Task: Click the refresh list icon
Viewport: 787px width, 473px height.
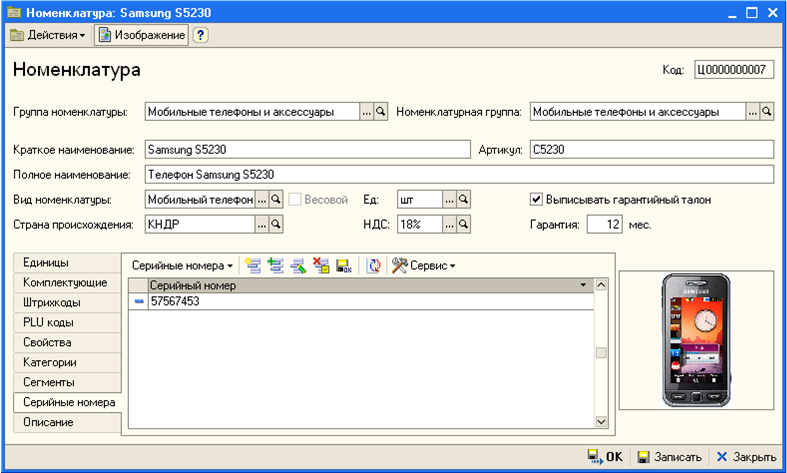Action: pyautogui.click(x=373, y=265)
